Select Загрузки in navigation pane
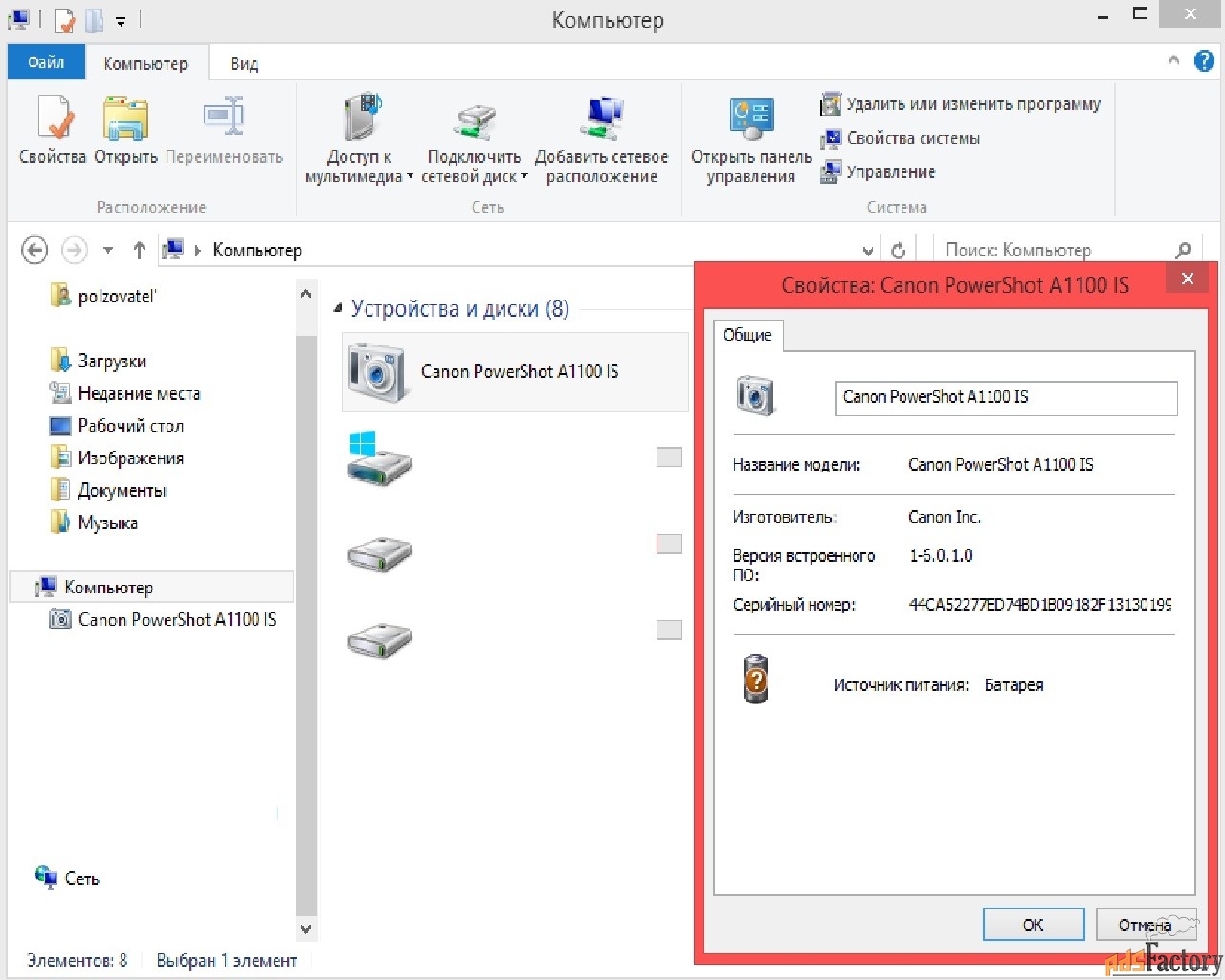Screen dimensions: 1225x980 click(98, 361)
